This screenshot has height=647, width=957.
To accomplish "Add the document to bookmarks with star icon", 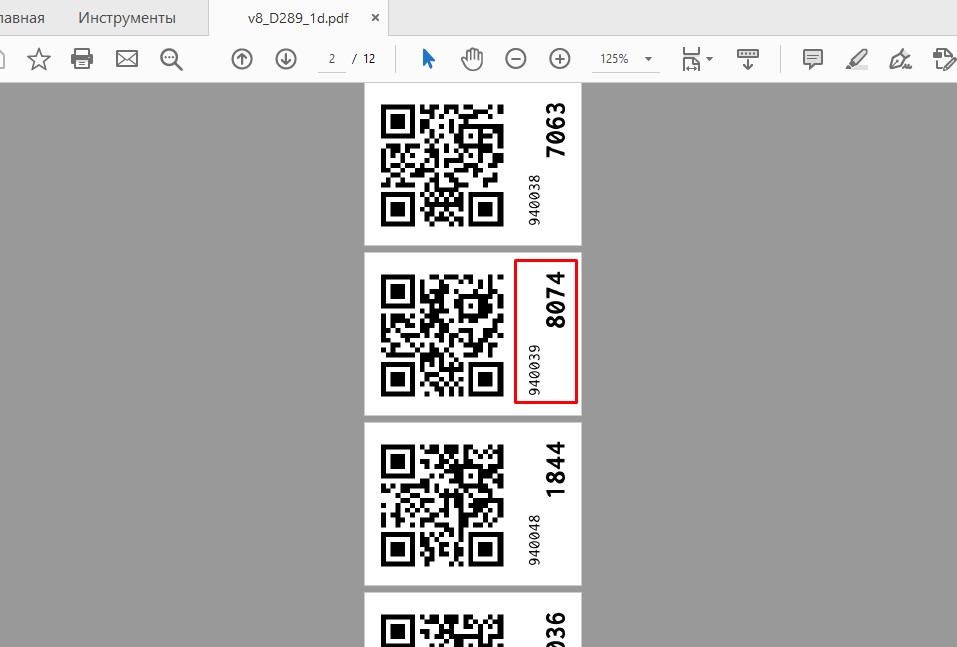I will pos(39,59).
